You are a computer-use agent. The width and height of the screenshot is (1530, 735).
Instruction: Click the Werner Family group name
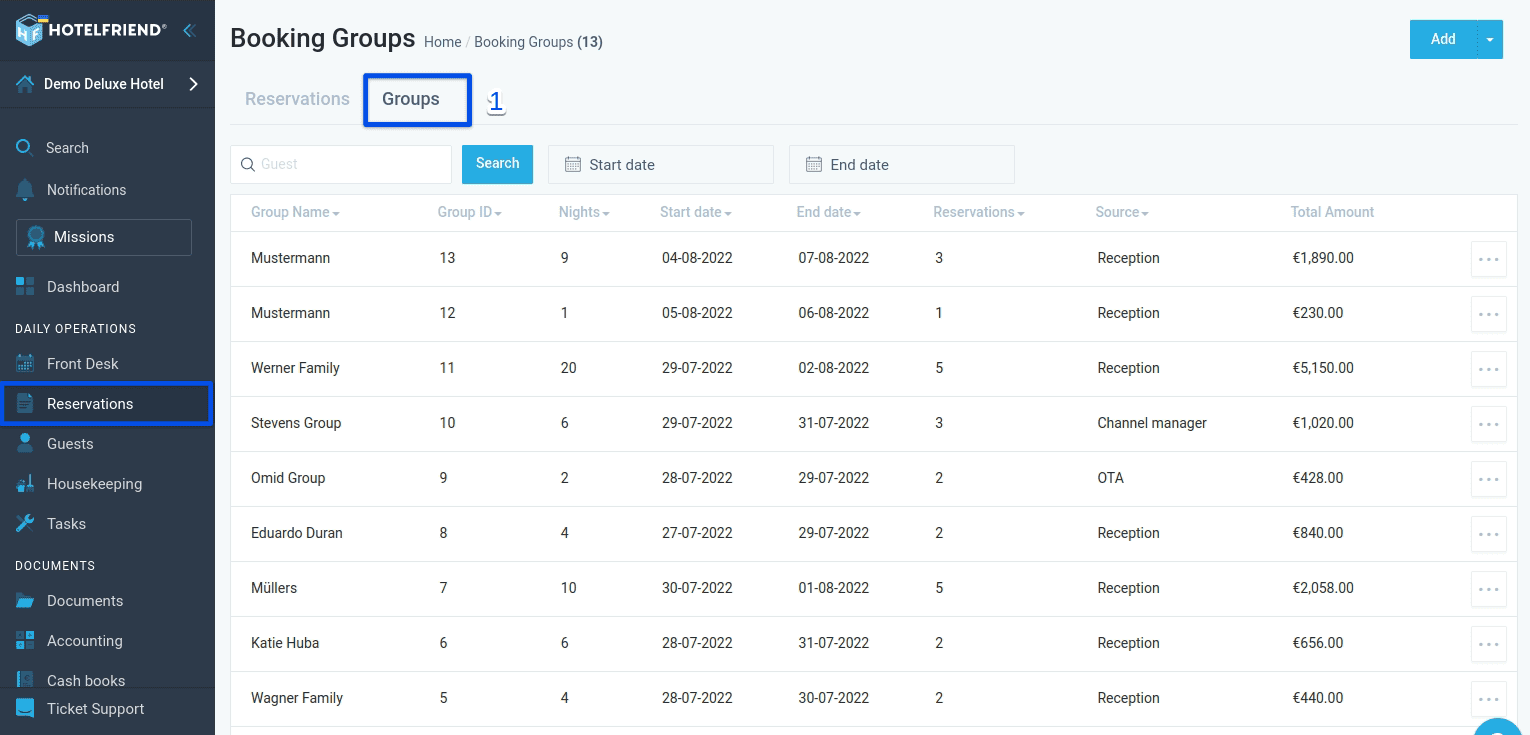tap(295, 368)
